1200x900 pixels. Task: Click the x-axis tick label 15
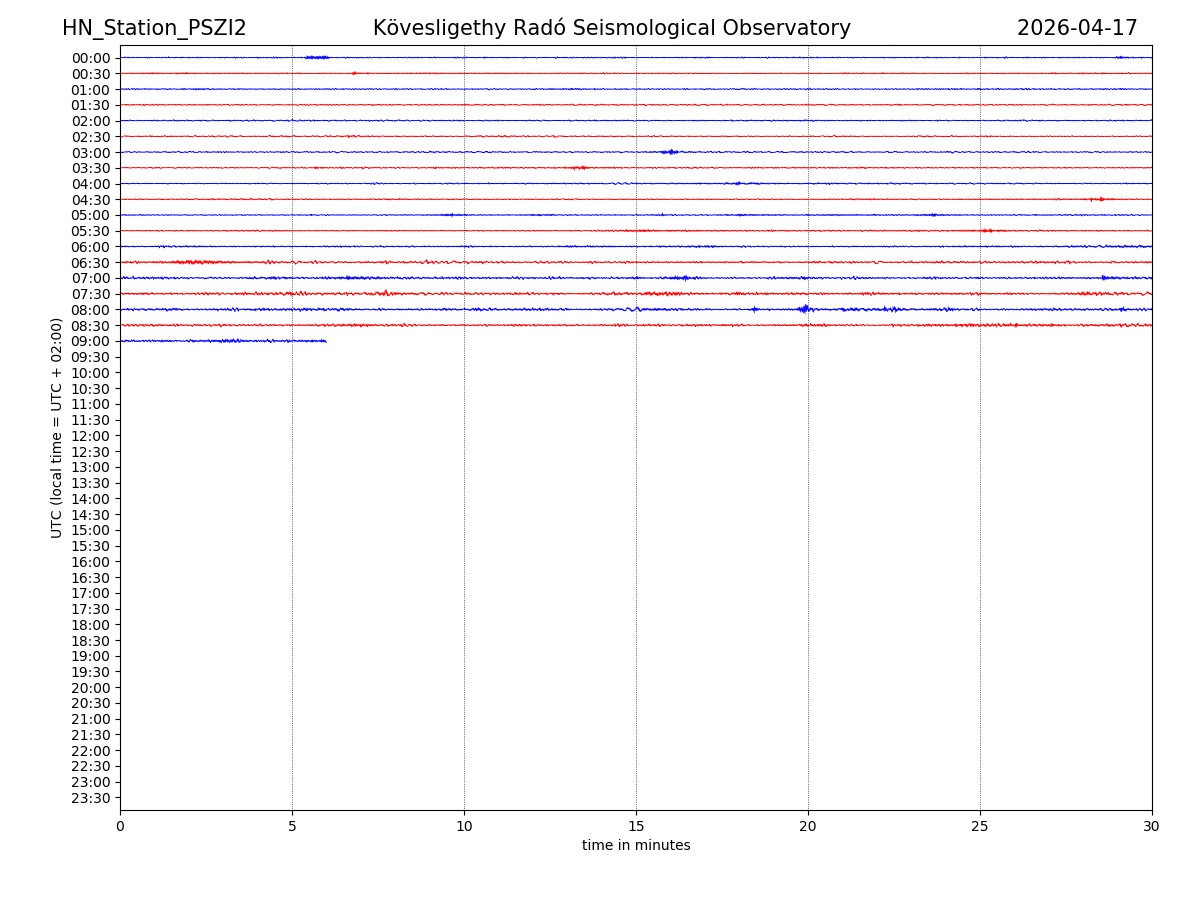coord(636,827)
